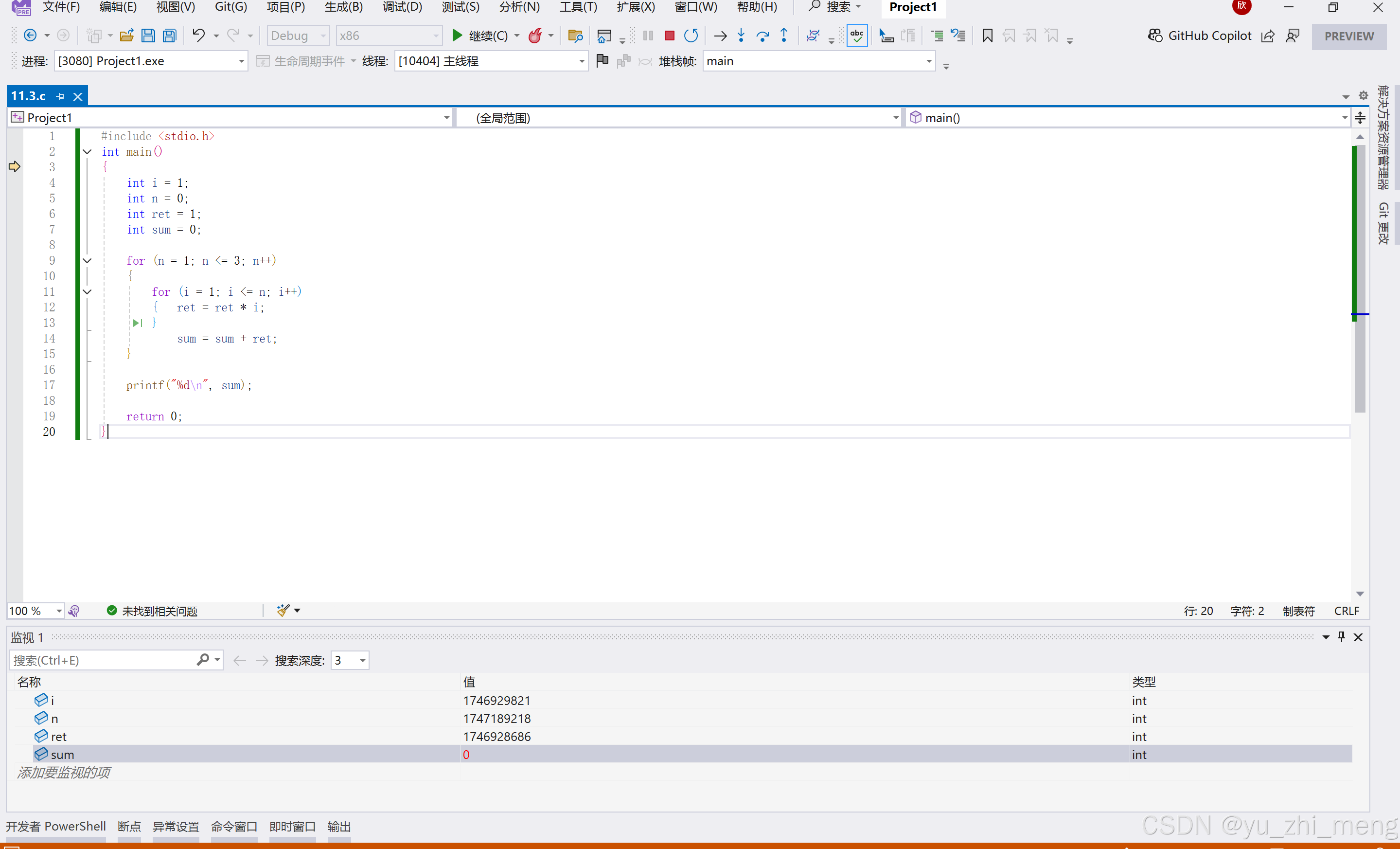Click the bookmark icon in toolbar
The image size is (1400, 849).
(x=988, y=36)
